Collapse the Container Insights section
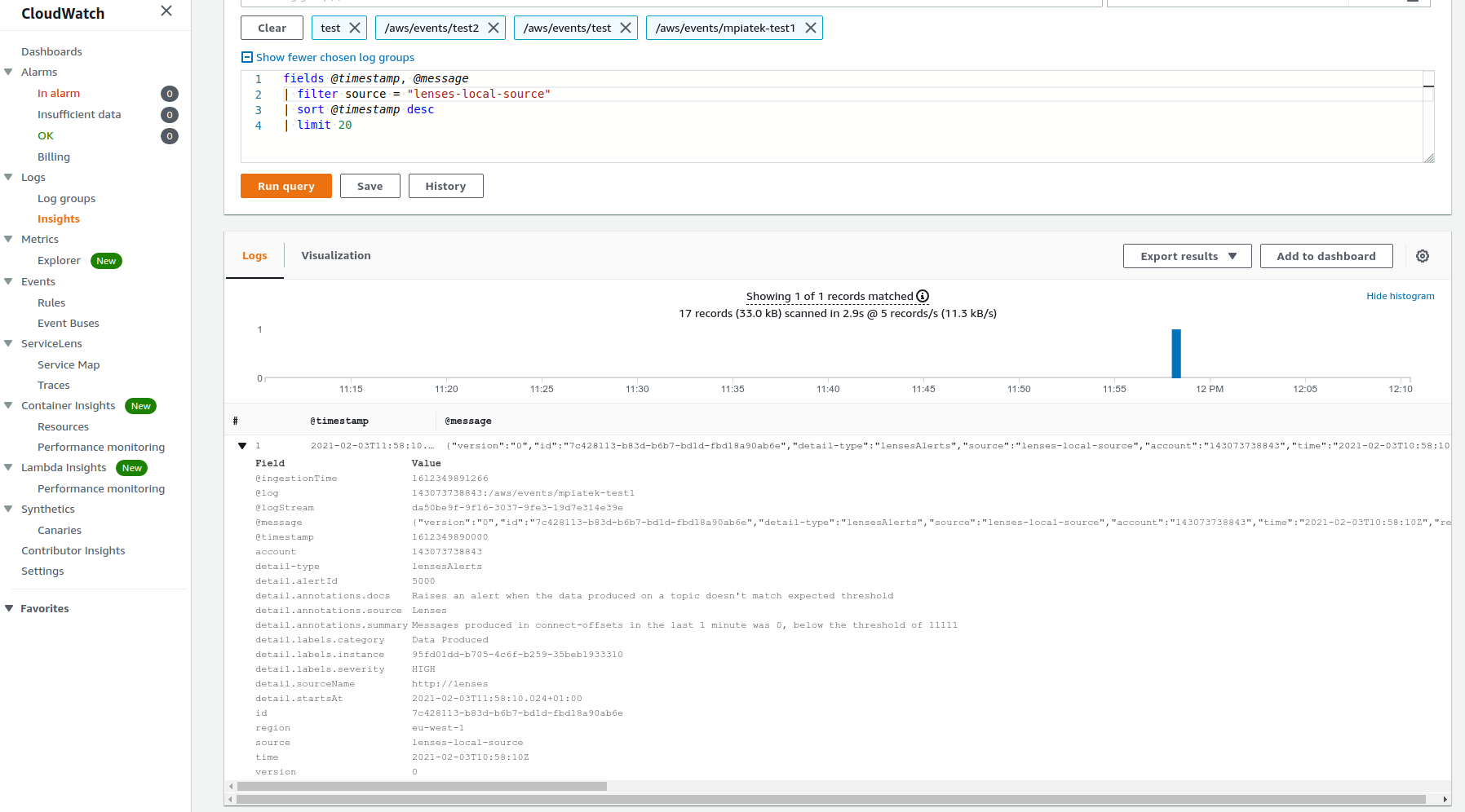The width and height of the screenshot is (1465, 812). (8, 405)
